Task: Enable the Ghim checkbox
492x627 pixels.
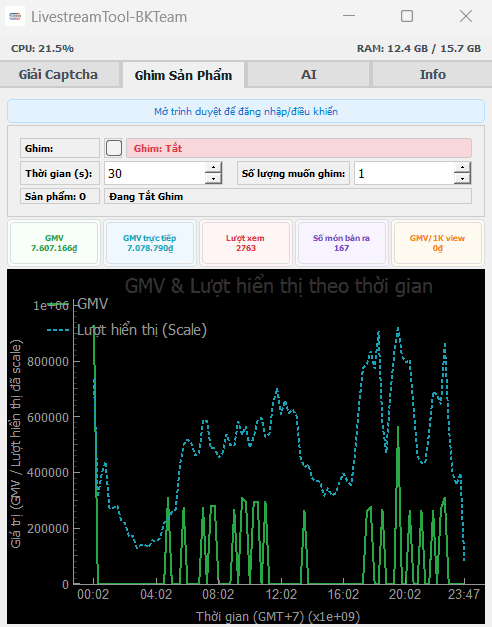Action: (x=114, y=148)
